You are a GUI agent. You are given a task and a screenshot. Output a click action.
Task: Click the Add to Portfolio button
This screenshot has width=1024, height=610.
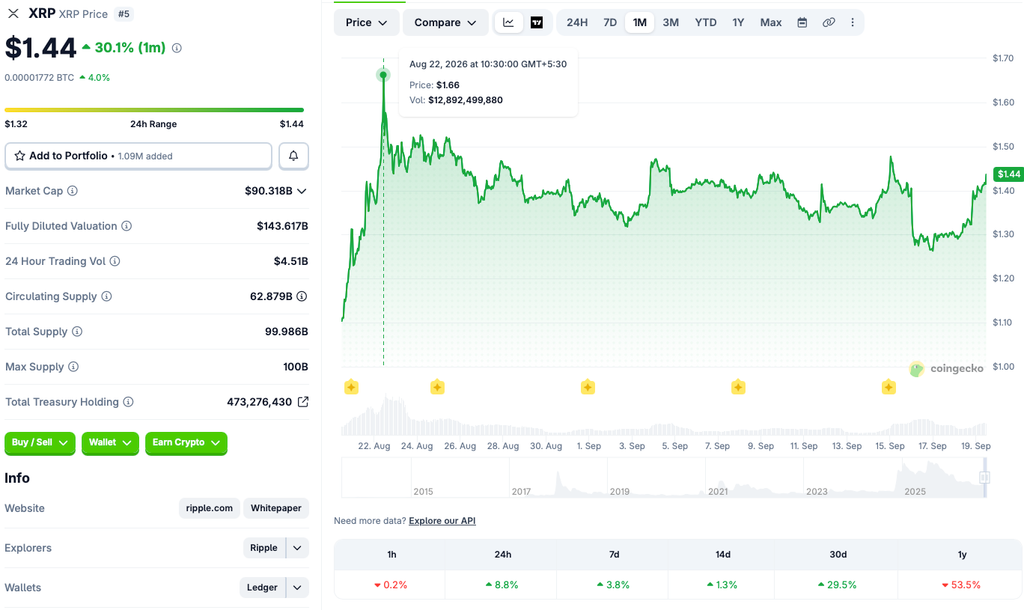[138, 155]
